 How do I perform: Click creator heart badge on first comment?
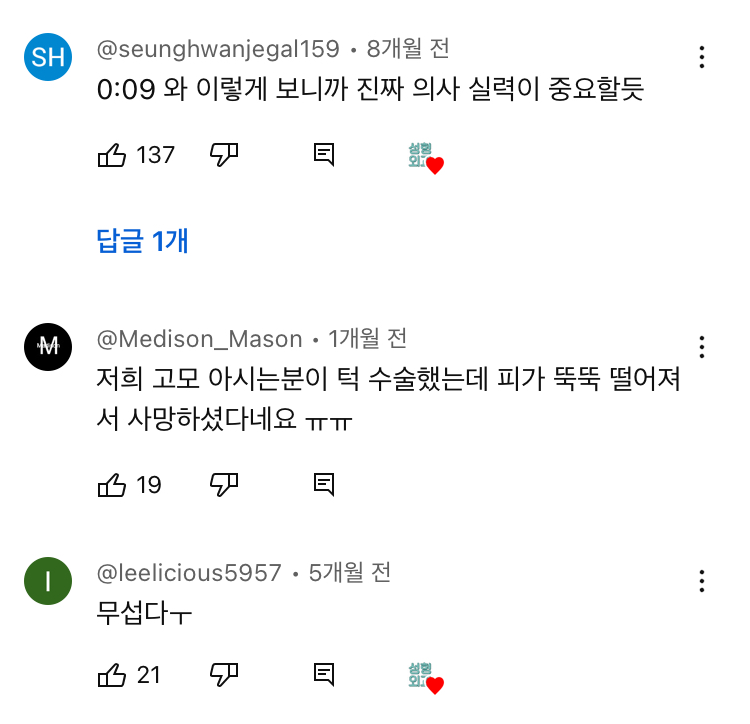point(425,158)
